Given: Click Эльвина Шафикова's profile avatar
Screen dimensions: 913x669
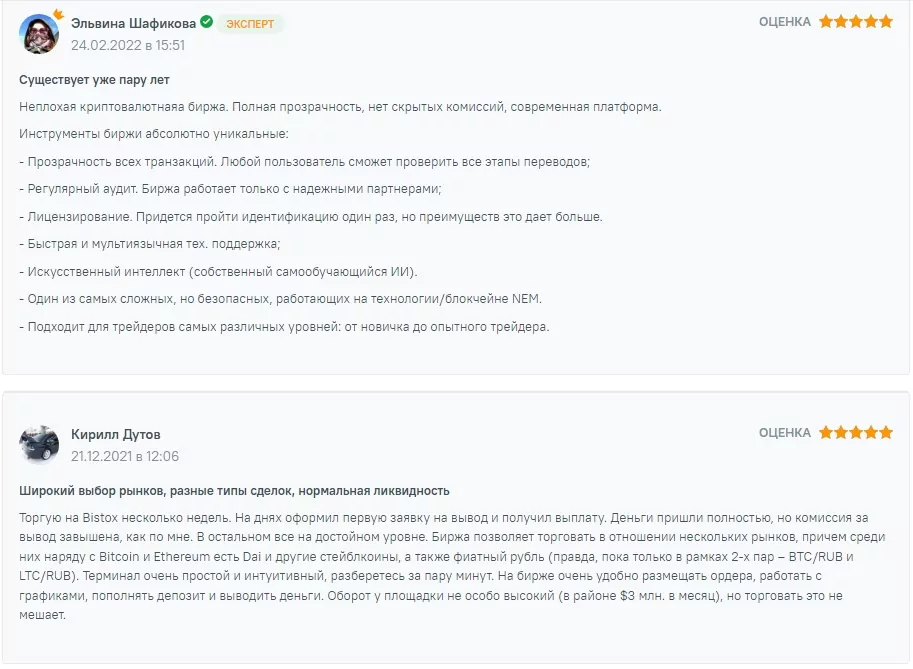Looking at the screenshot, I should click(x=39, y=35).
